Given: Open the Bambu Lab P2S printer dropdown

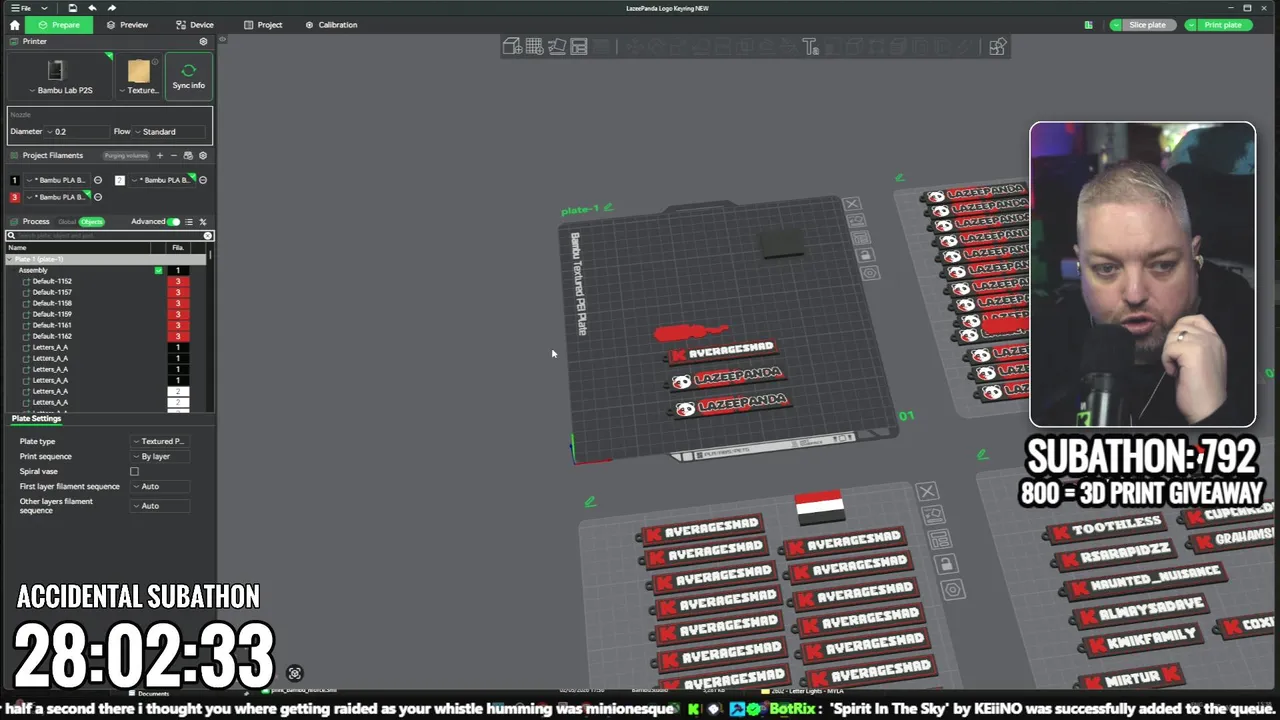Looking at the screenshot, I should [62, 76].
